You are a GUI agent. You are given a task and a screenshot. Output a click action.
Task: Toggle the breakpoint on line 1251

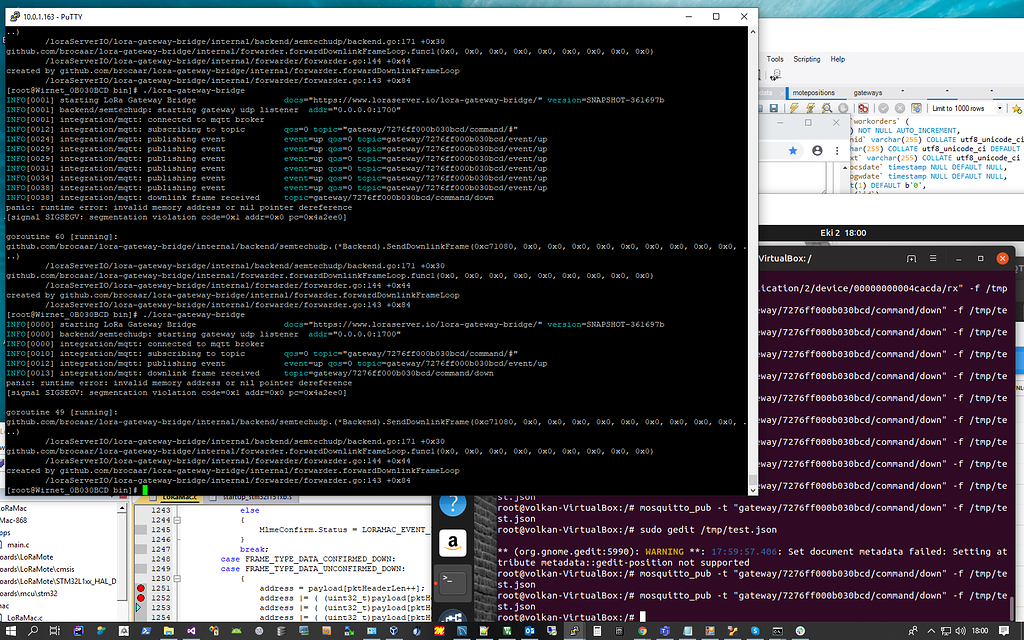pos(140,588)
